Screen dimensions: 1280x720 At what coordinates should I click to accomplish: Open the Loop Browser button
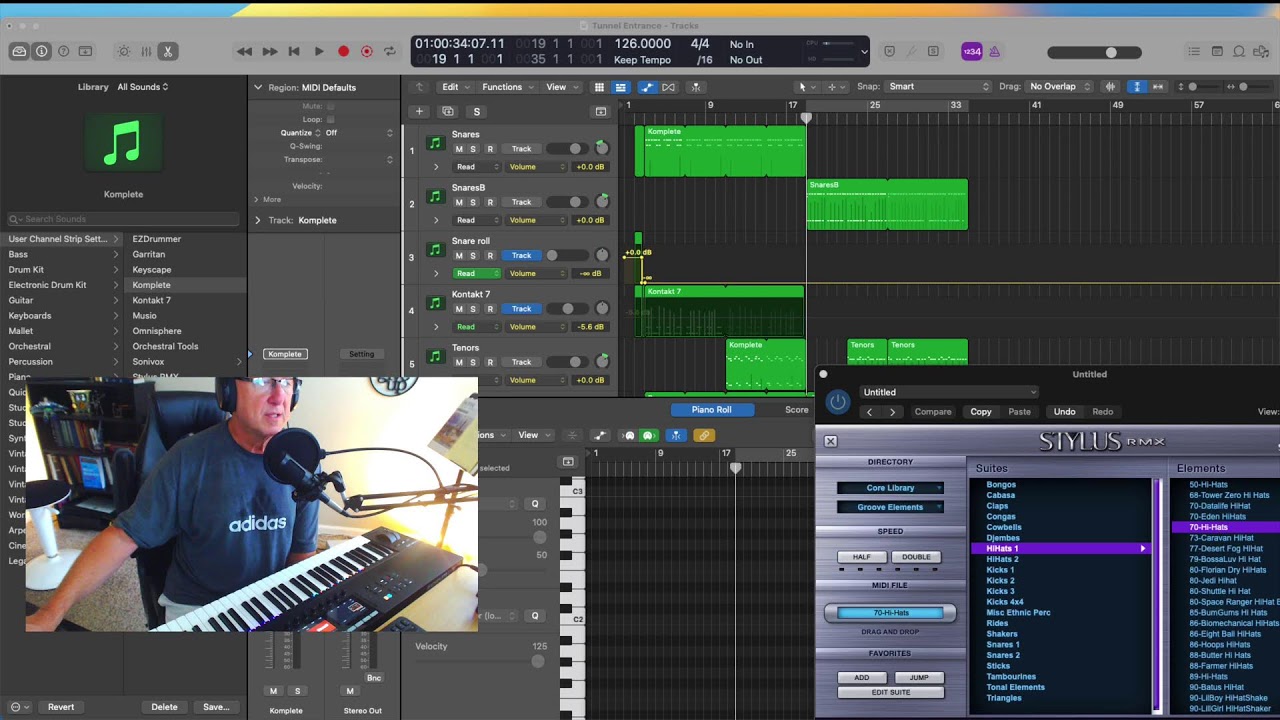click(1240, 51)
